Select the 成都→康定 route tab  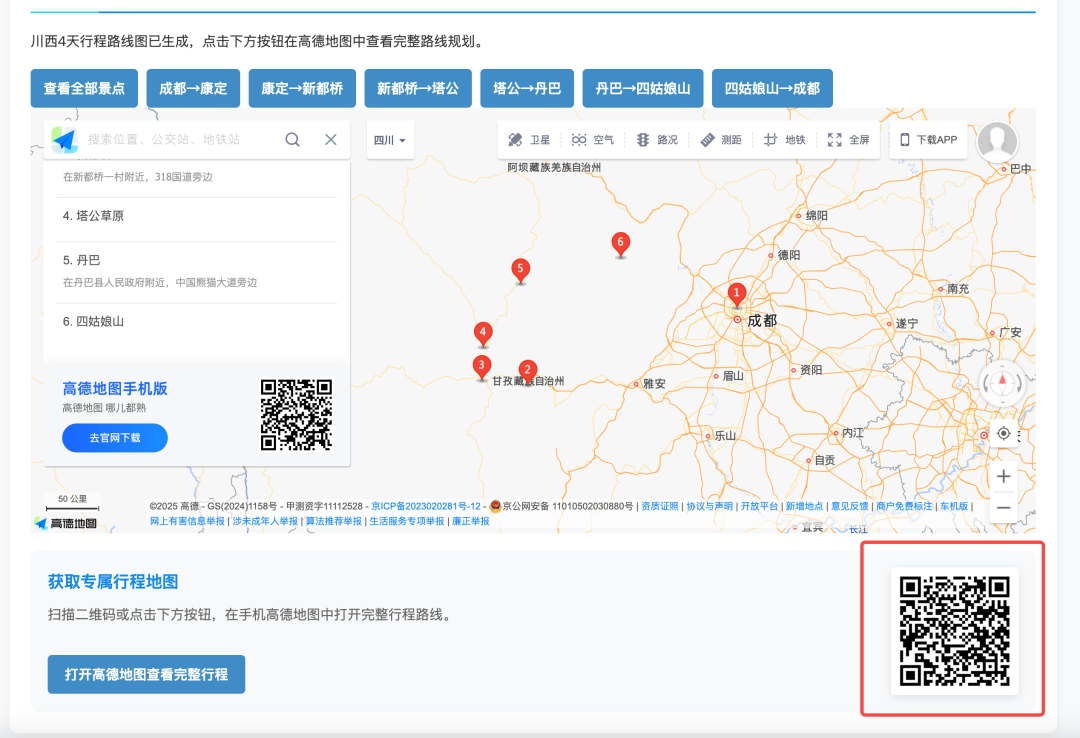193,88
